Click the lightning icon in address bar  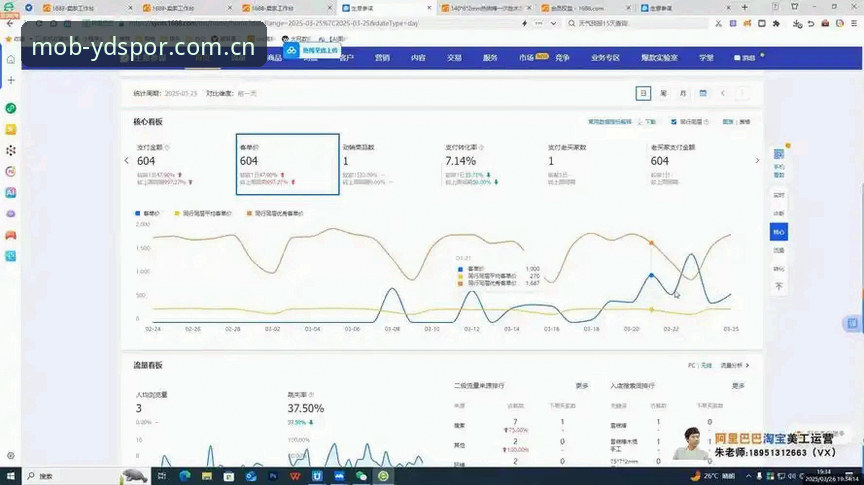[x=524, y=24]
